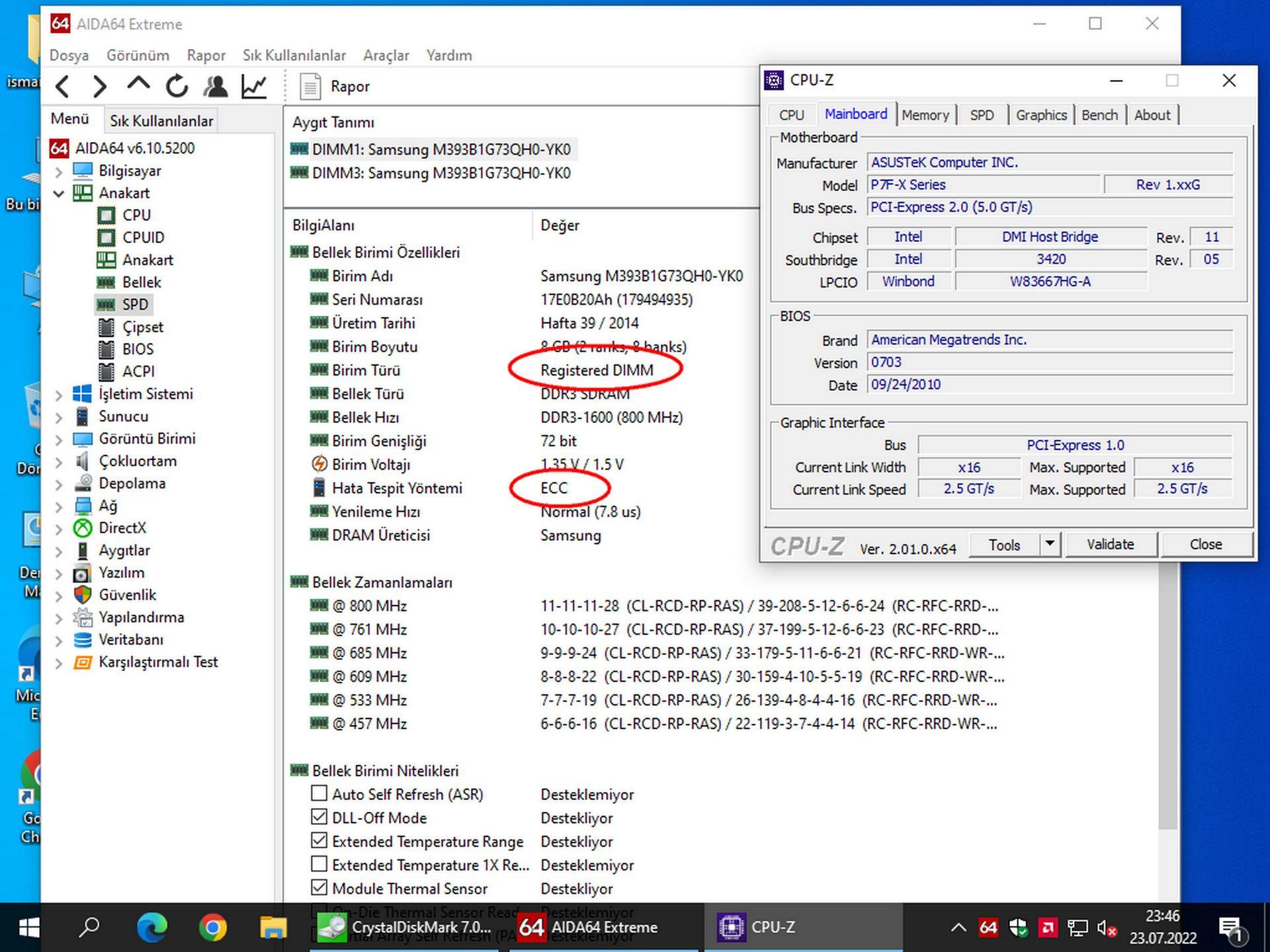Viewport: 1270px width, 952px height.
Task: Switch to CPU-Z SPD tab
Action: pyautogui.click(x=982, y=115)
